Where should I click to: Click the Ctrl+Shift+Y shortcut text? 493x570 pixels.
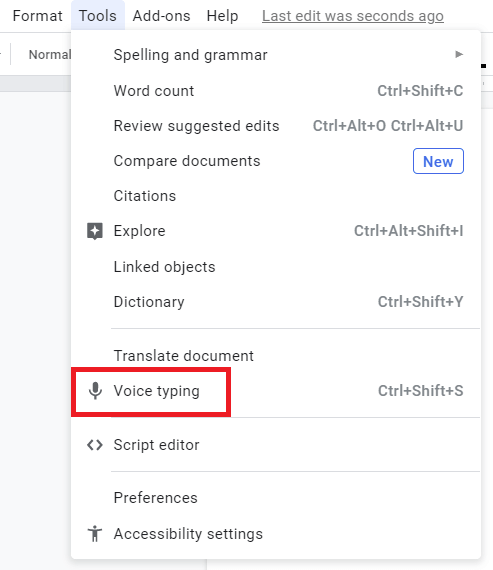pos(421,302)
